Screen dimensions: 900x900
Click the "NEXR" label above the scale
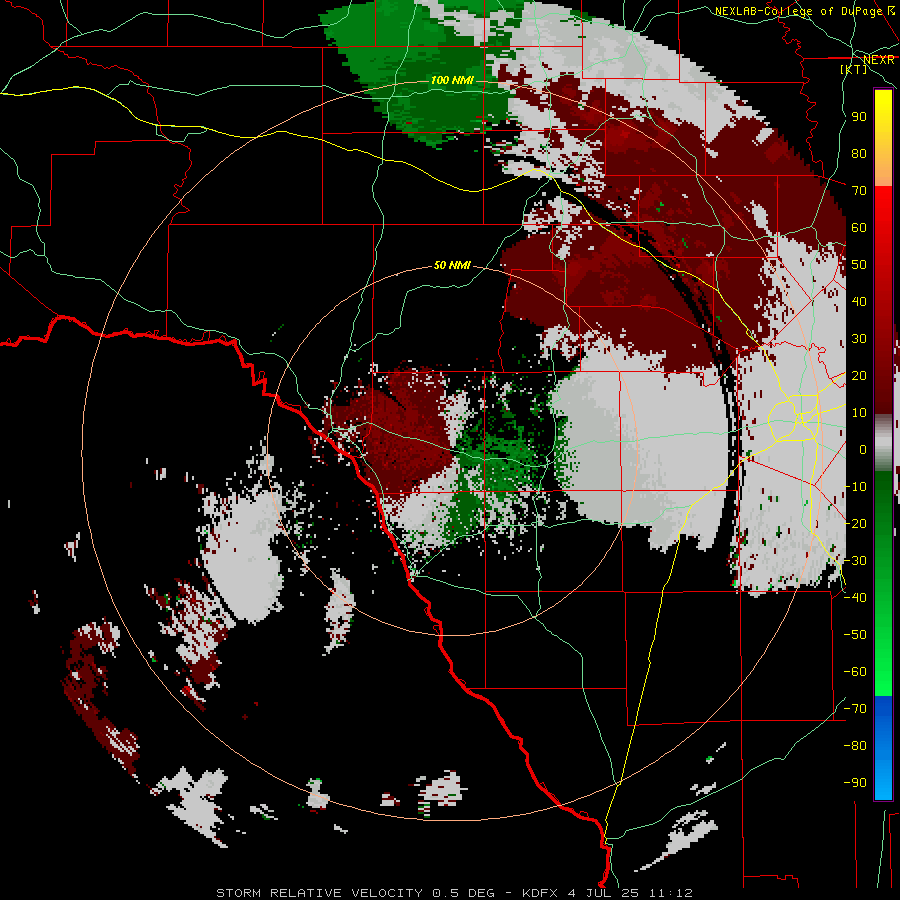point(879,60)
